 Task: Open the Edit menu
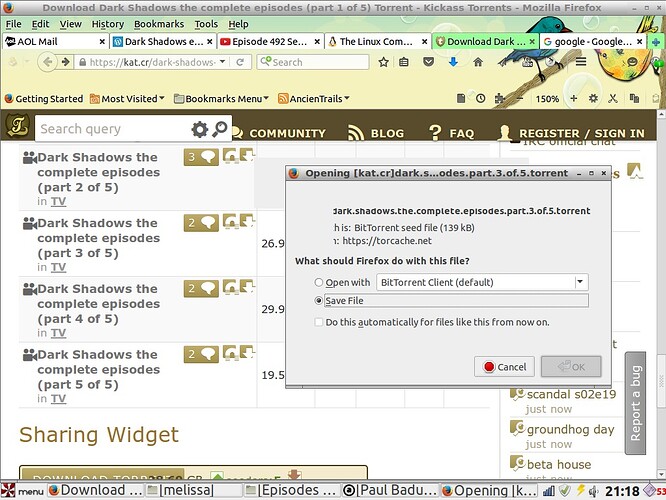click(x=40, y=24)
